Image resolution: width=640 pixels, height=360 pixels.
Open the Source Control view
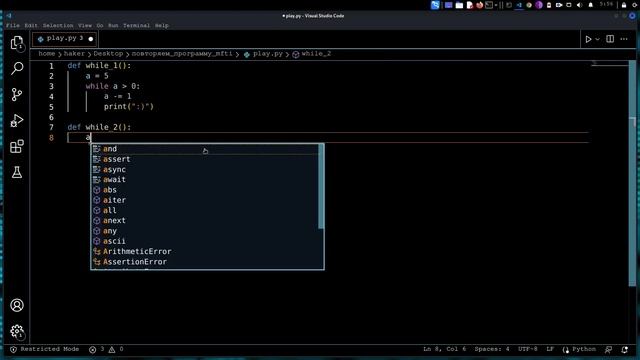[17, 94]
